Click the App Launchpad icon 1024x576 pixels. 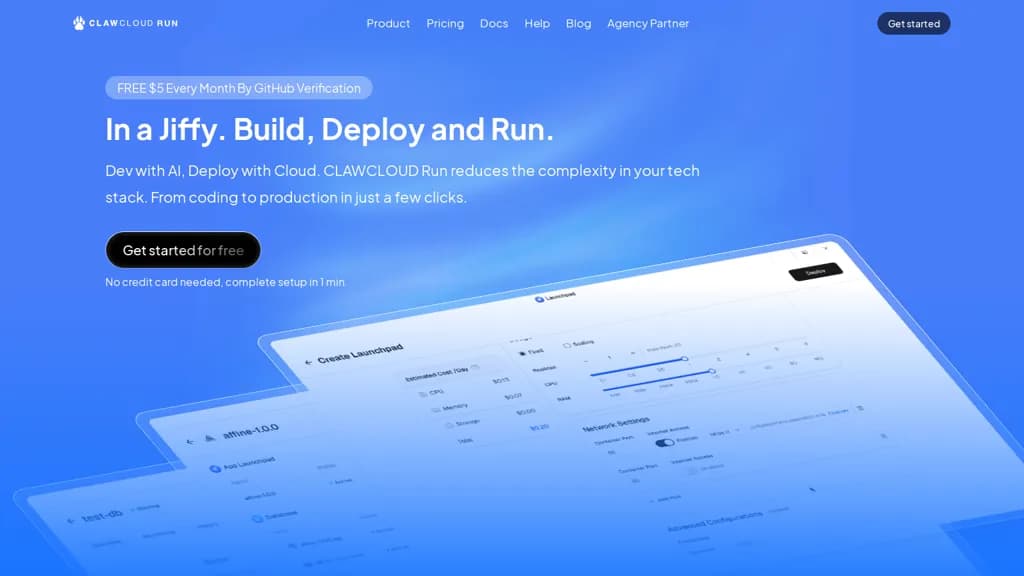click(x=214, y=469)
